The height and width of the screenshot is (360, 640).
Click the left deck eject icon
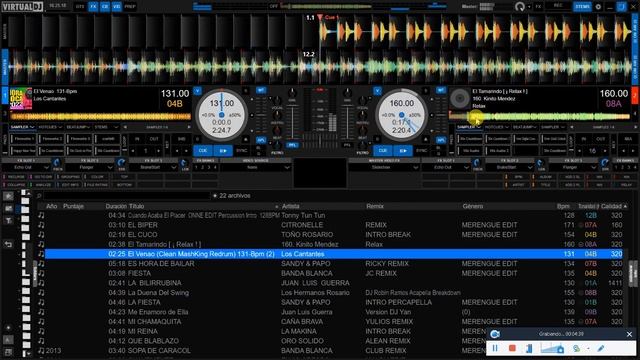coord(245,140)
